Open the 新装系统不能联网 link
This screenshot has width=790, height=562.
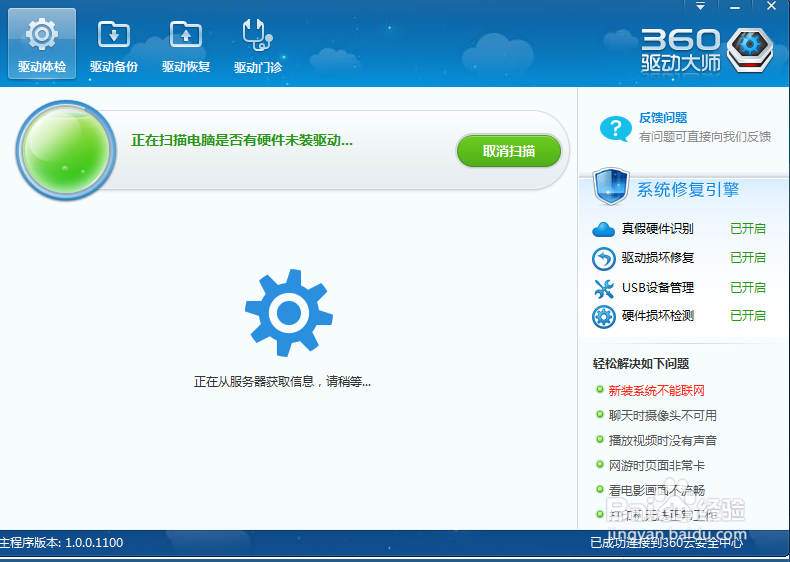click(656, 391)
